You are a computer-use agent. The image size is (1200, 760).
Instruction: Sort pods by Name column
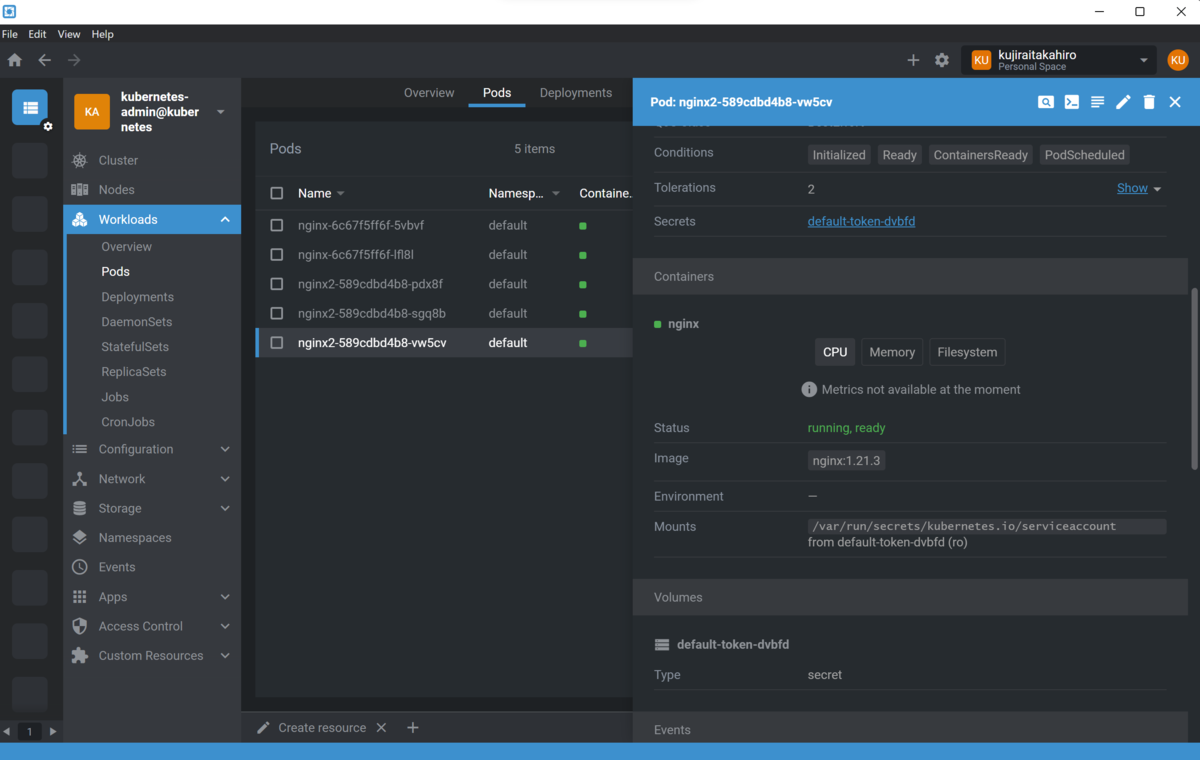[320, 193]
